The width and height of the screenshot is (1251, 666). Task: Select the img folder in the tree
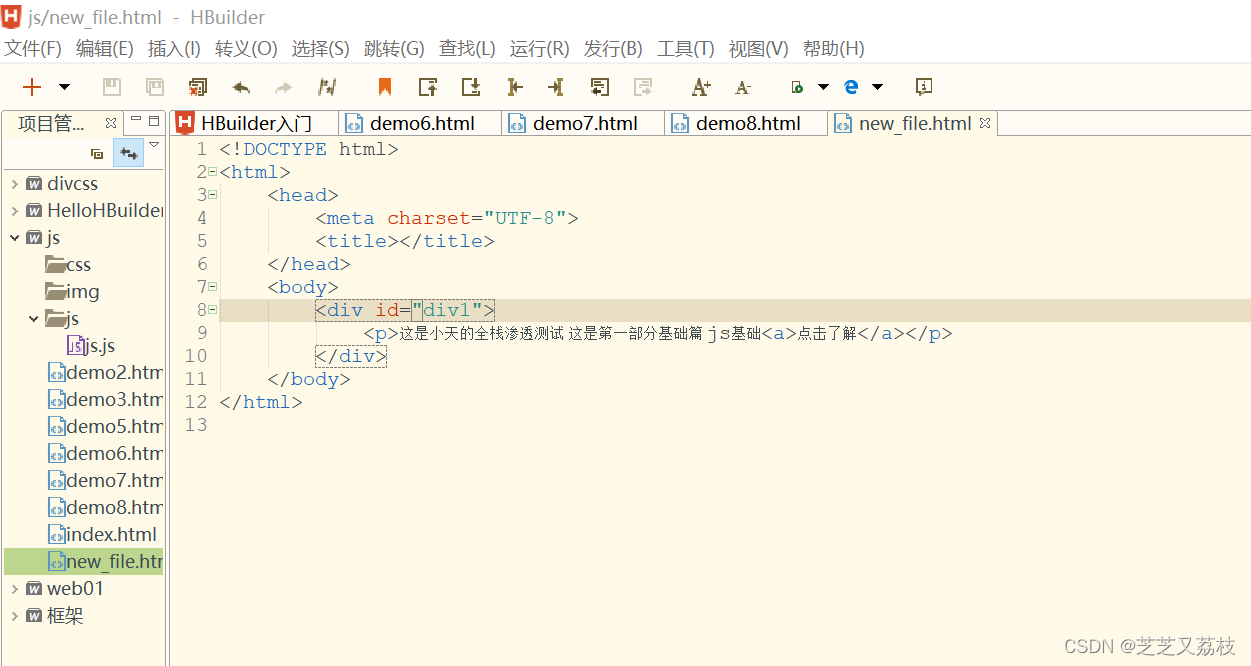(x=72, y=292)
